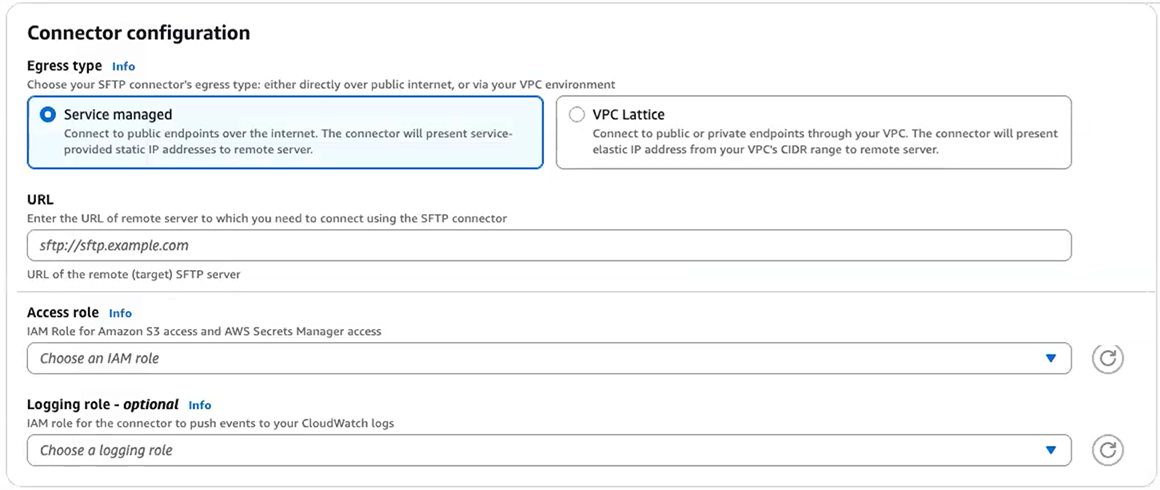Image resolution: width=1160 pixels, height=490 pixels.
Task: Click the URL field label
Action: (x=40, y=199)
